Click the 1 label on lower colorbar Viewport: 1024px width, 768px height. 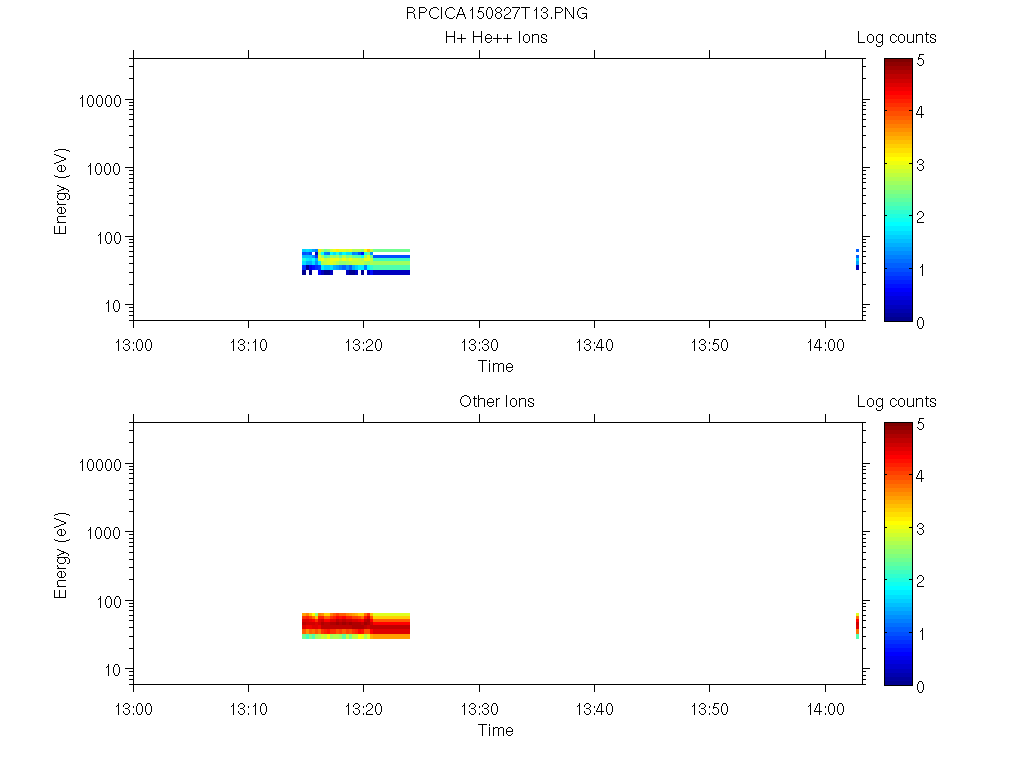[x=920, y=633]
